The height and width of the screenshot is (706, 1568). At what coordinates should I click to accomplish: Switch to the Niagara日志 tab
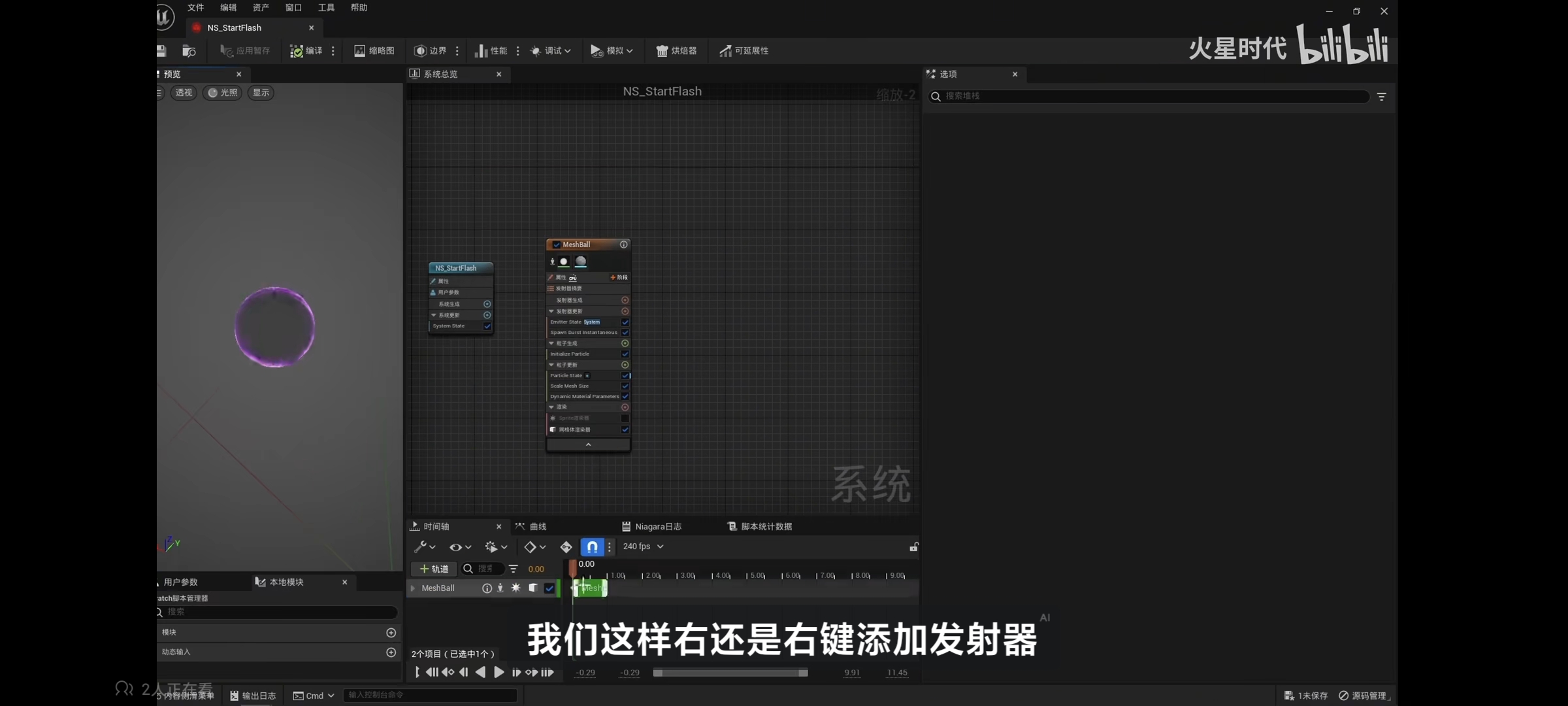(652, 526)
